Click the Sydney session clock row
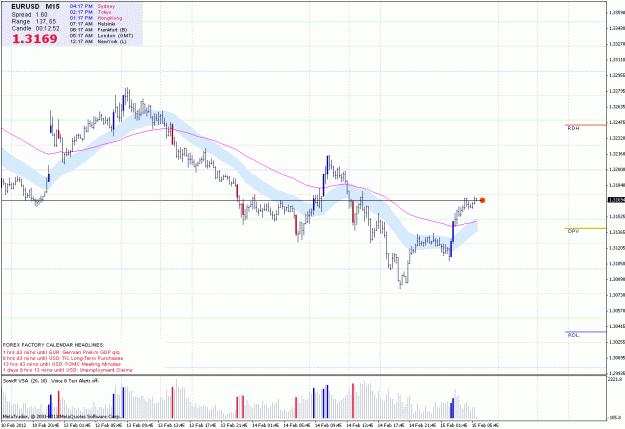The image size is (625, 429). (x=92, y=6)
